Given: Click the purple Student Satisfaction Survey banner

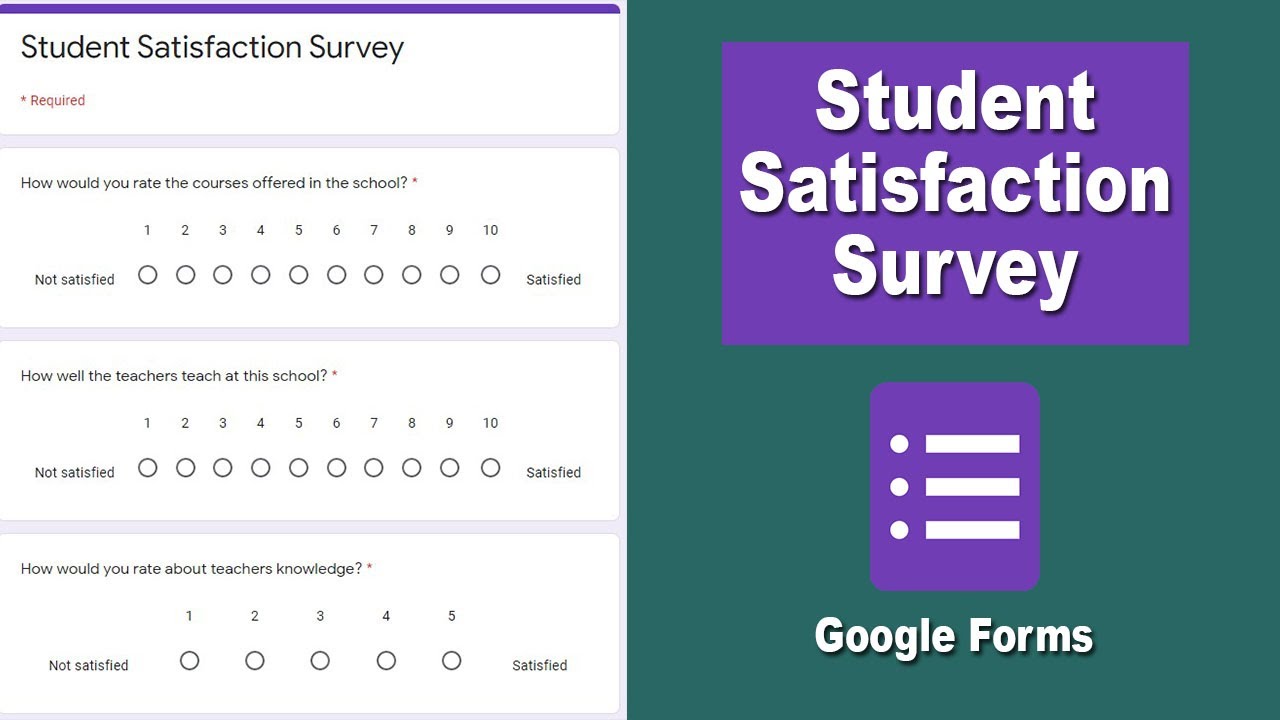Looking at the screenshot, I should point(955,193).
